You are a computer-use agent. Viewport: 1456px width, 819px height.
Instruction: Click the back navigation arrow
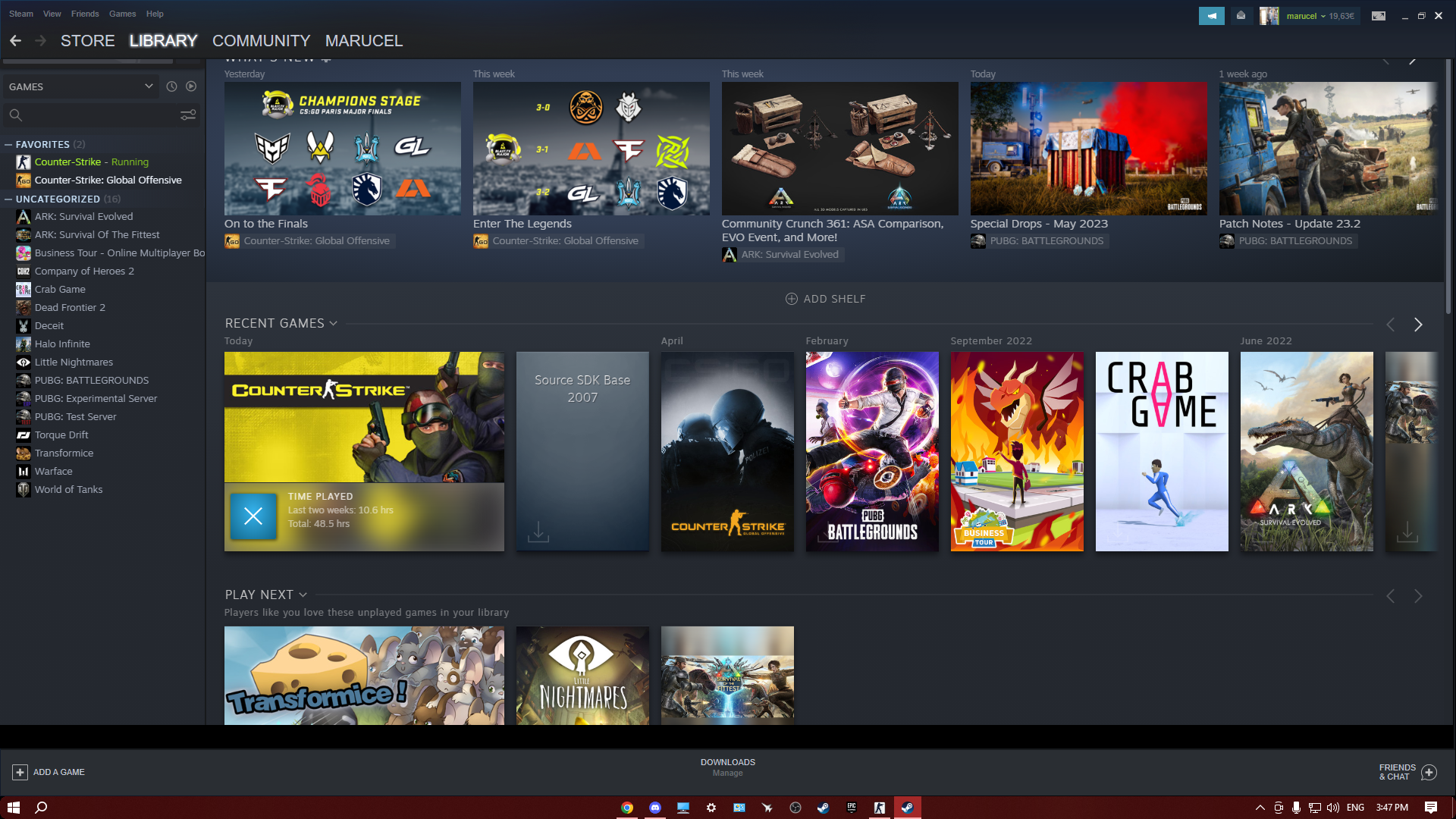point(15,41)
